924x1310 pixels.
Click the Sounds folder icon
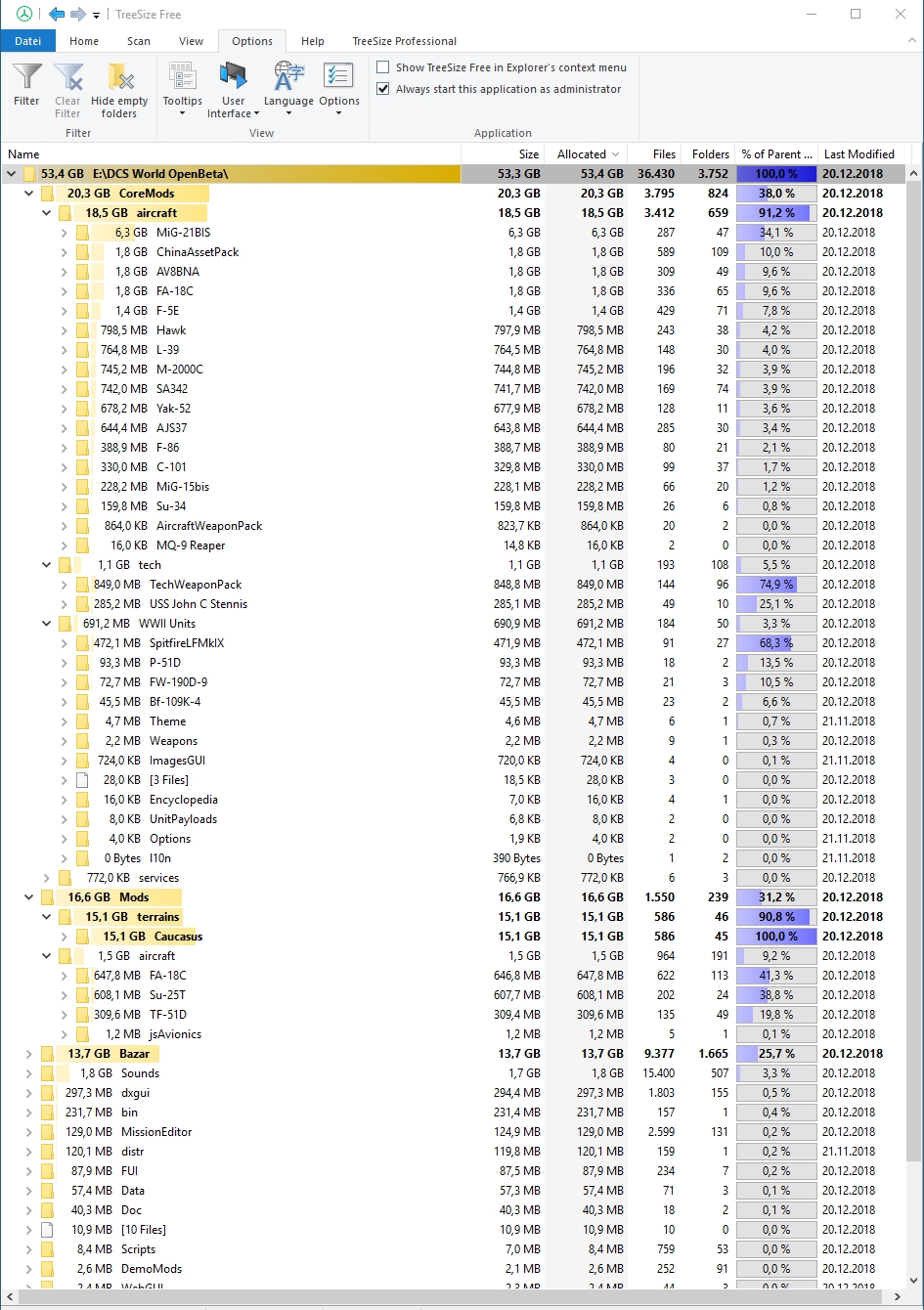[x=47, y=1073]
